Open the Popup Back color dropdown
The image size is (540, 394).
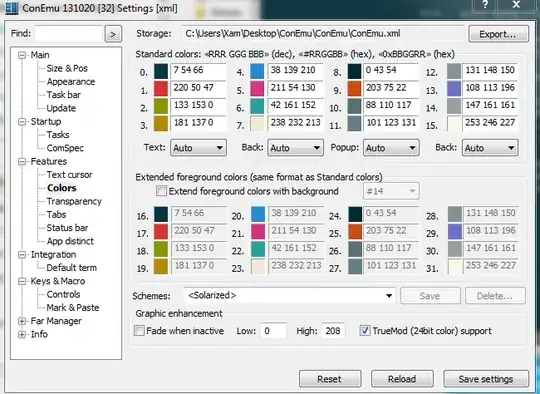[x=490, y=148]
